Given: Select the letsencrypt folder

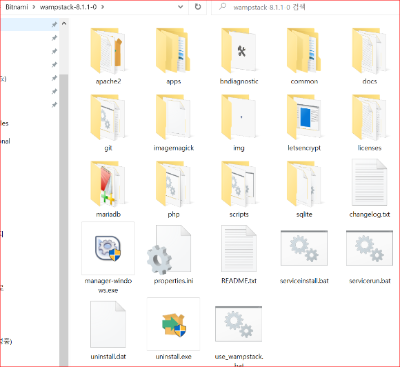Looking at the screenshot, I should coord(304,123).
